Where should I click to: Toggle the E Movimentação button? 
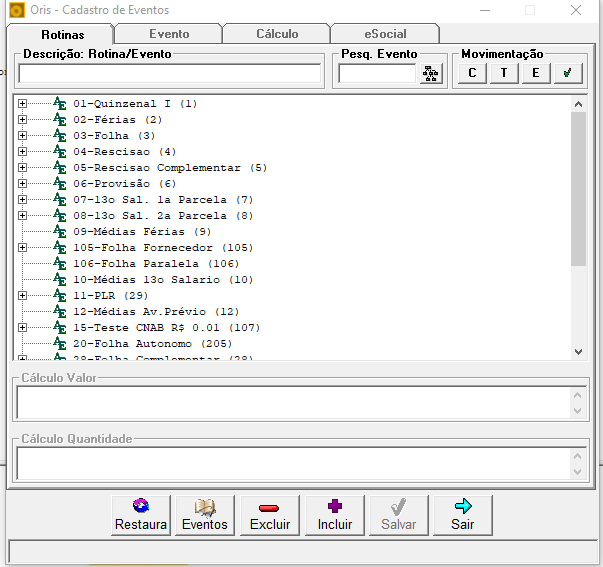536,73
